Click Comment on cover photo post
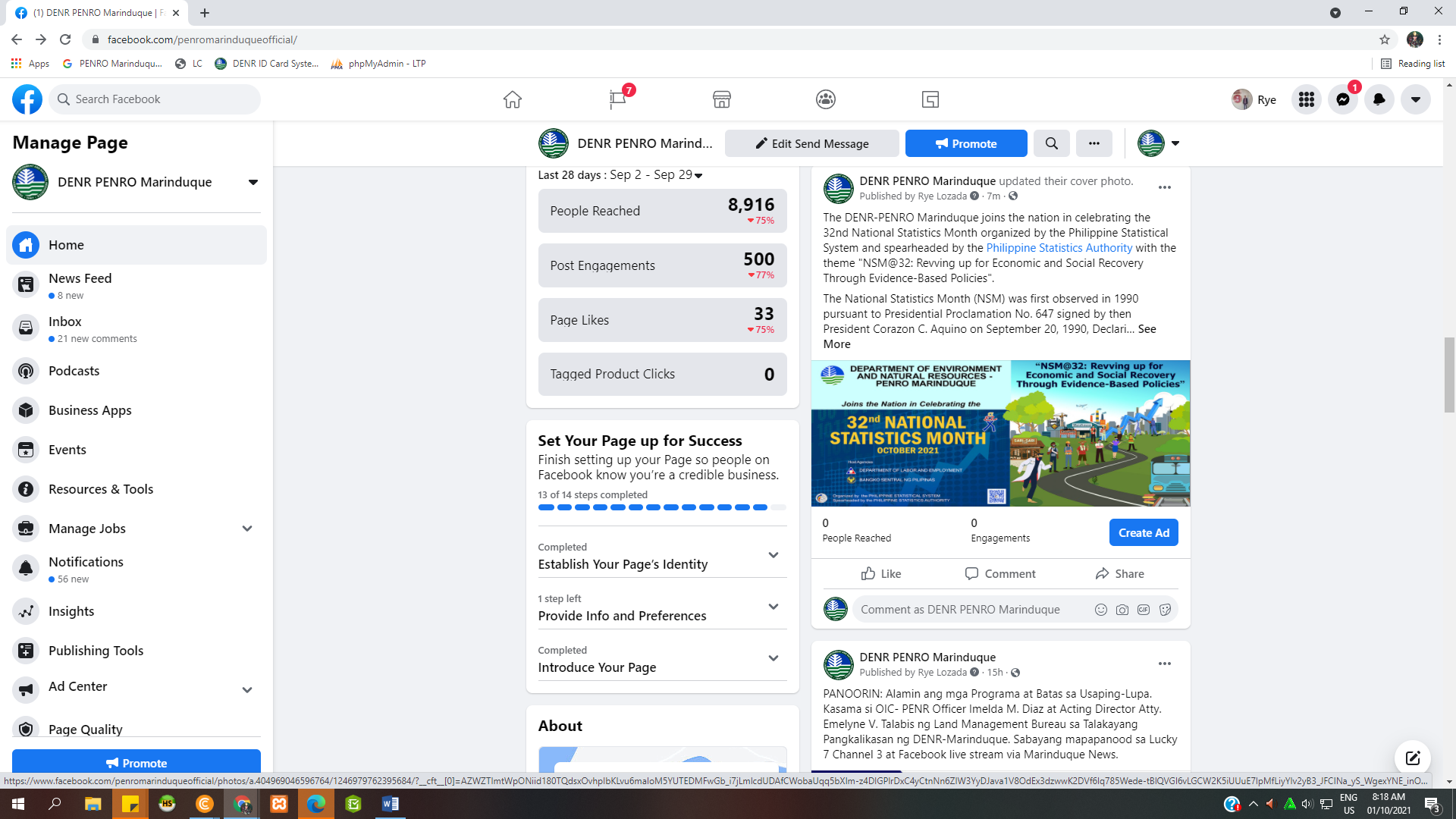Viewport: 1456px width, 819px height. coord(1000,573)
